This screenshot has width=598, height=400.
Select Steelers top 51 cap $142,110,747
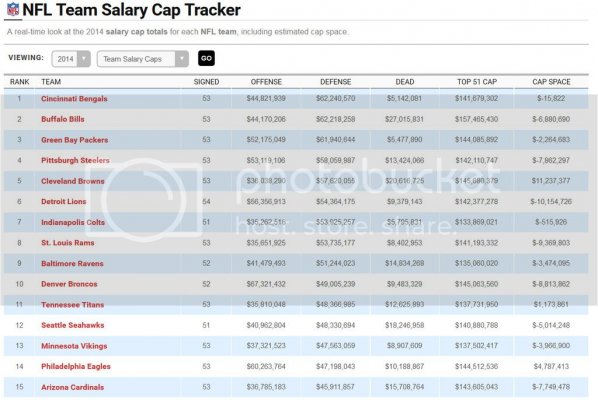click(476, 160)
